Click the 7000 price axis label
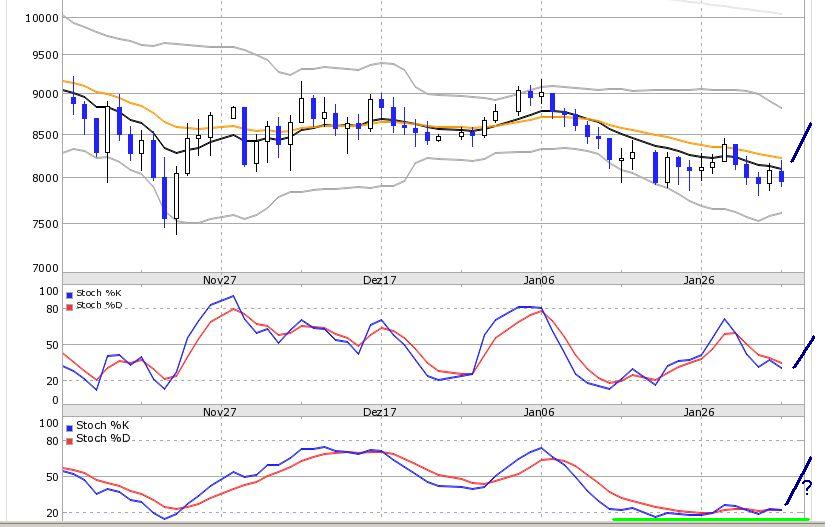This screenshot has width=833, height=527. (45, 268)
